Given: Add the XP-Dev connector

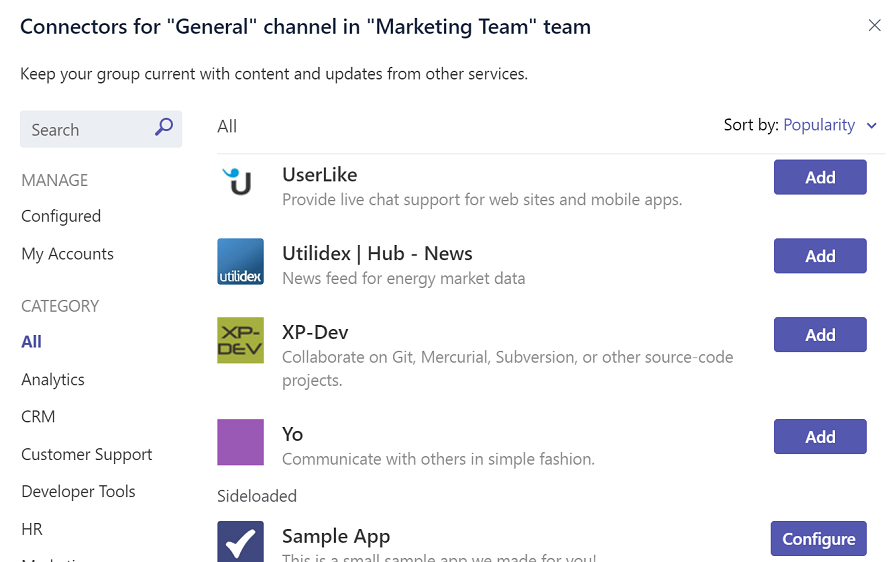Looking at the screenshot, I should 820,335.
